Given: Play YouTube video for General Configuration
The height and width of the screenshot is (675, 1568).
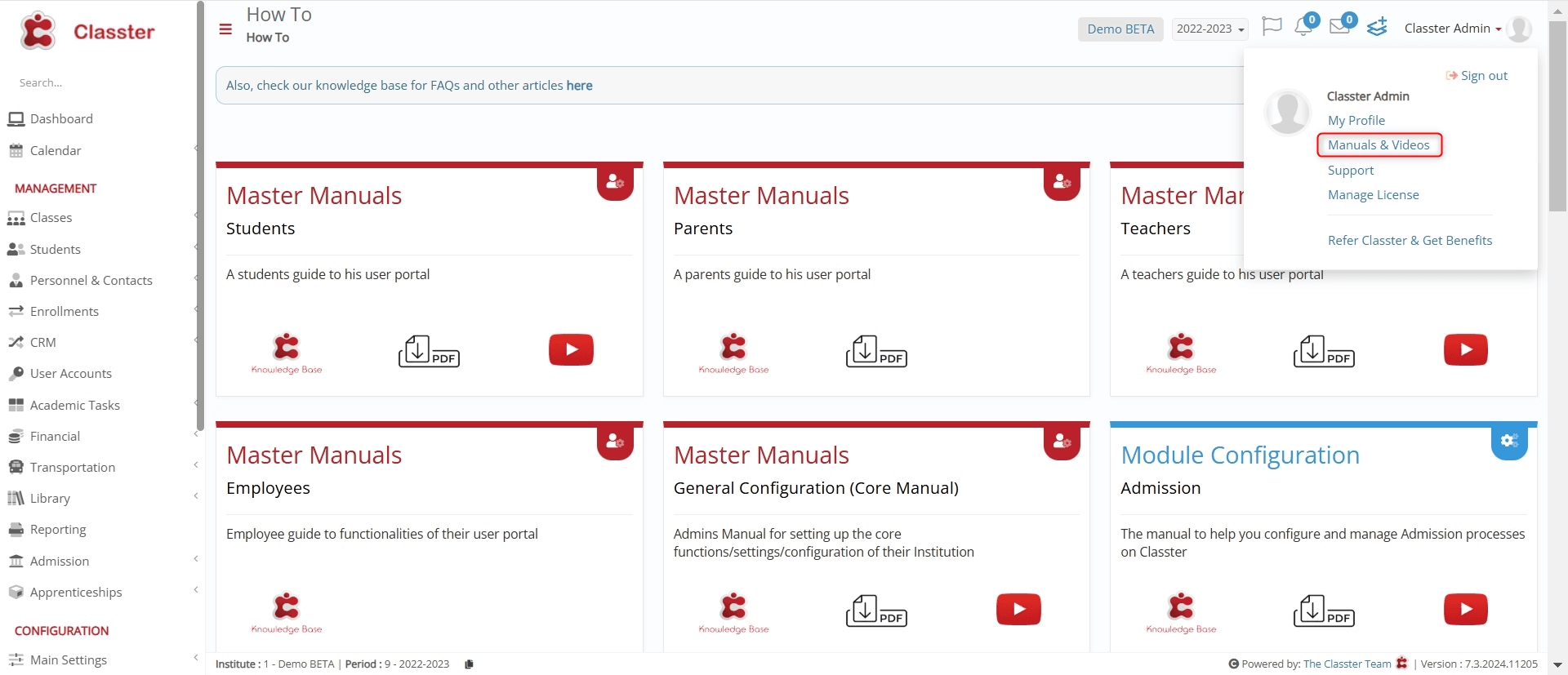Looking at the screenshot, I should click(x=1018, y=610).
